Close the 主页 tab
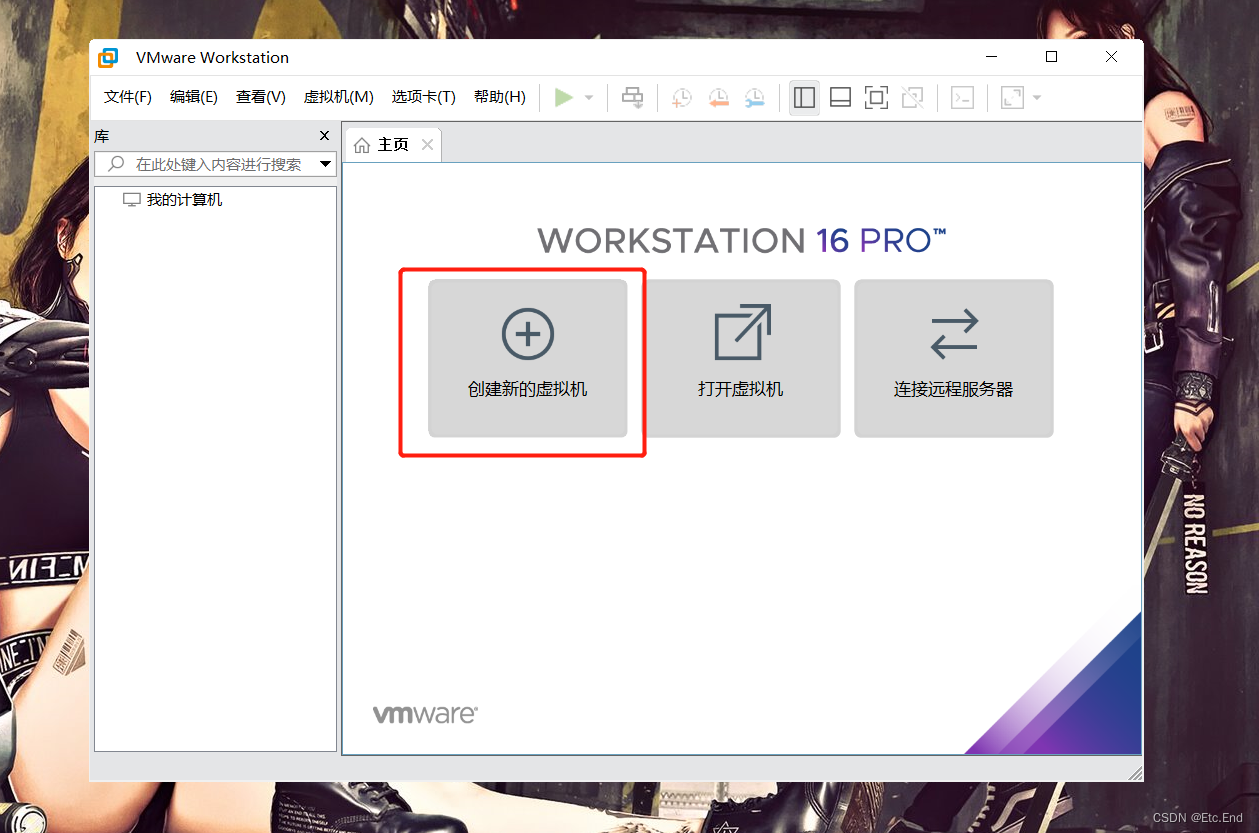The height and width of the screenshot is (833, 1259). (427, 145)
